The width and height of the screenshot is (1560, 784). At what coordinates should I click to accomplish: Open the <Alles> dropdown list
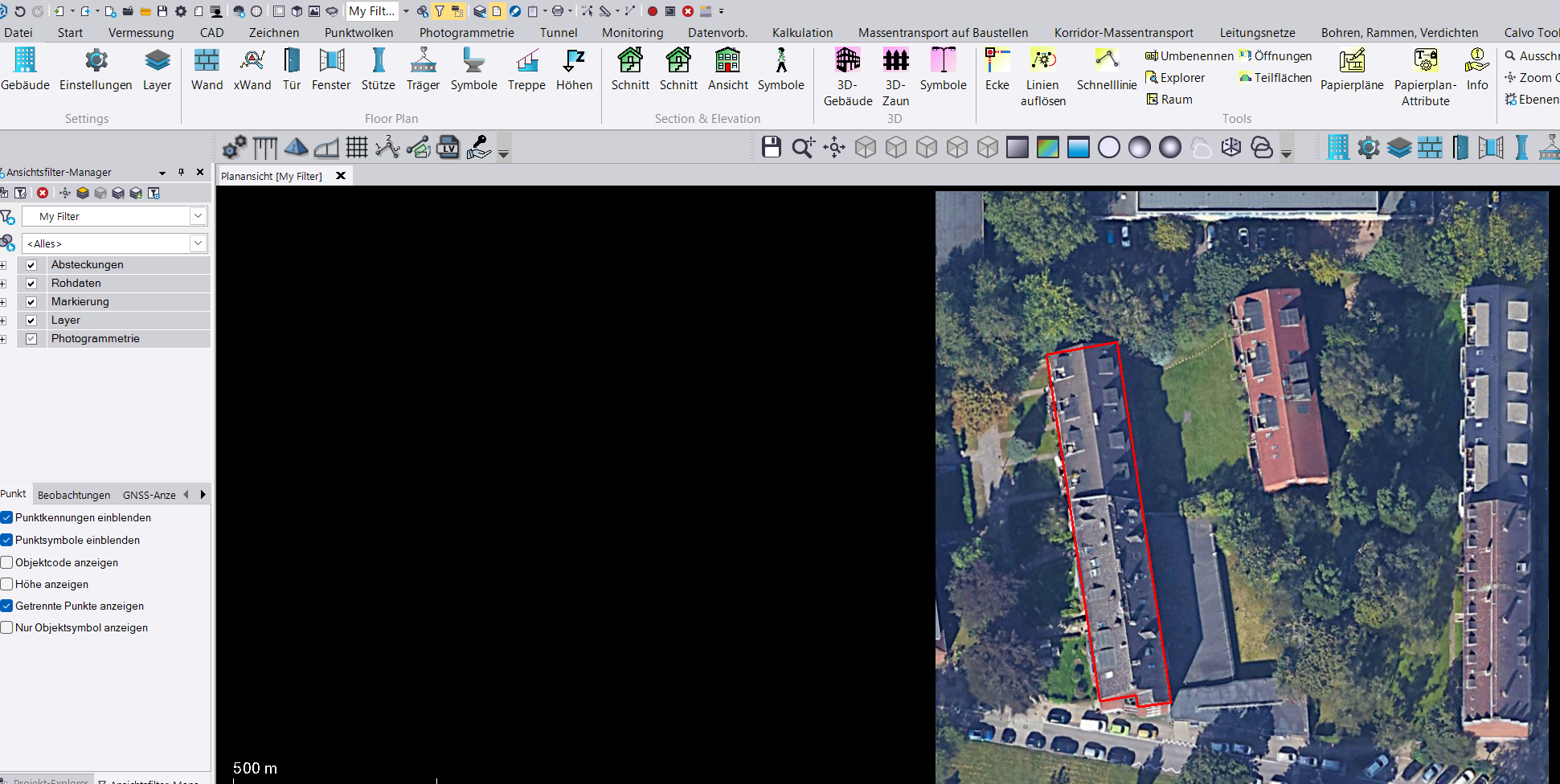pos(198,243)
